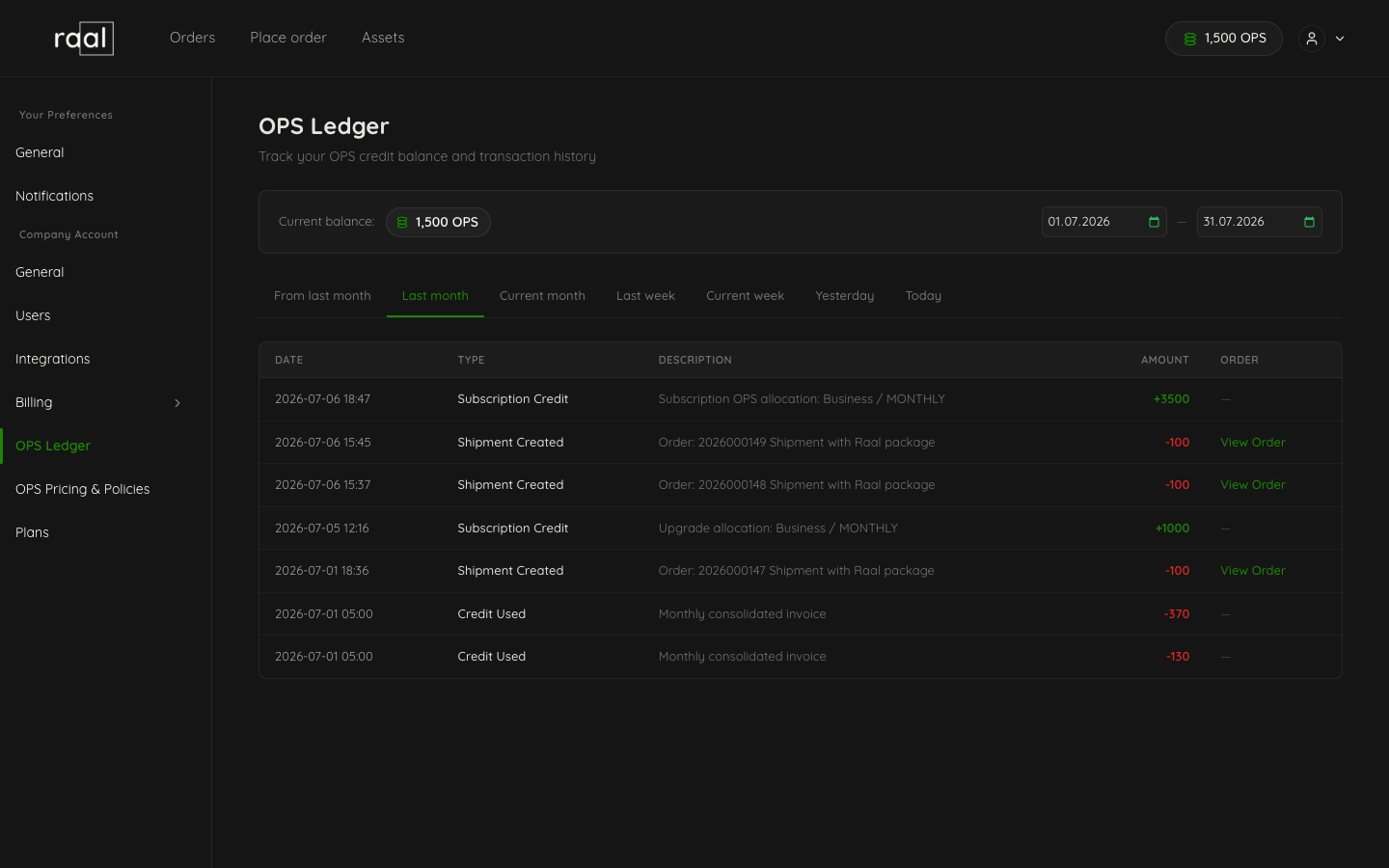The height and width of the screenshot is (868, 1389).
Task: Click date 2026-07-06 15:37
Action: pos(322,485)
